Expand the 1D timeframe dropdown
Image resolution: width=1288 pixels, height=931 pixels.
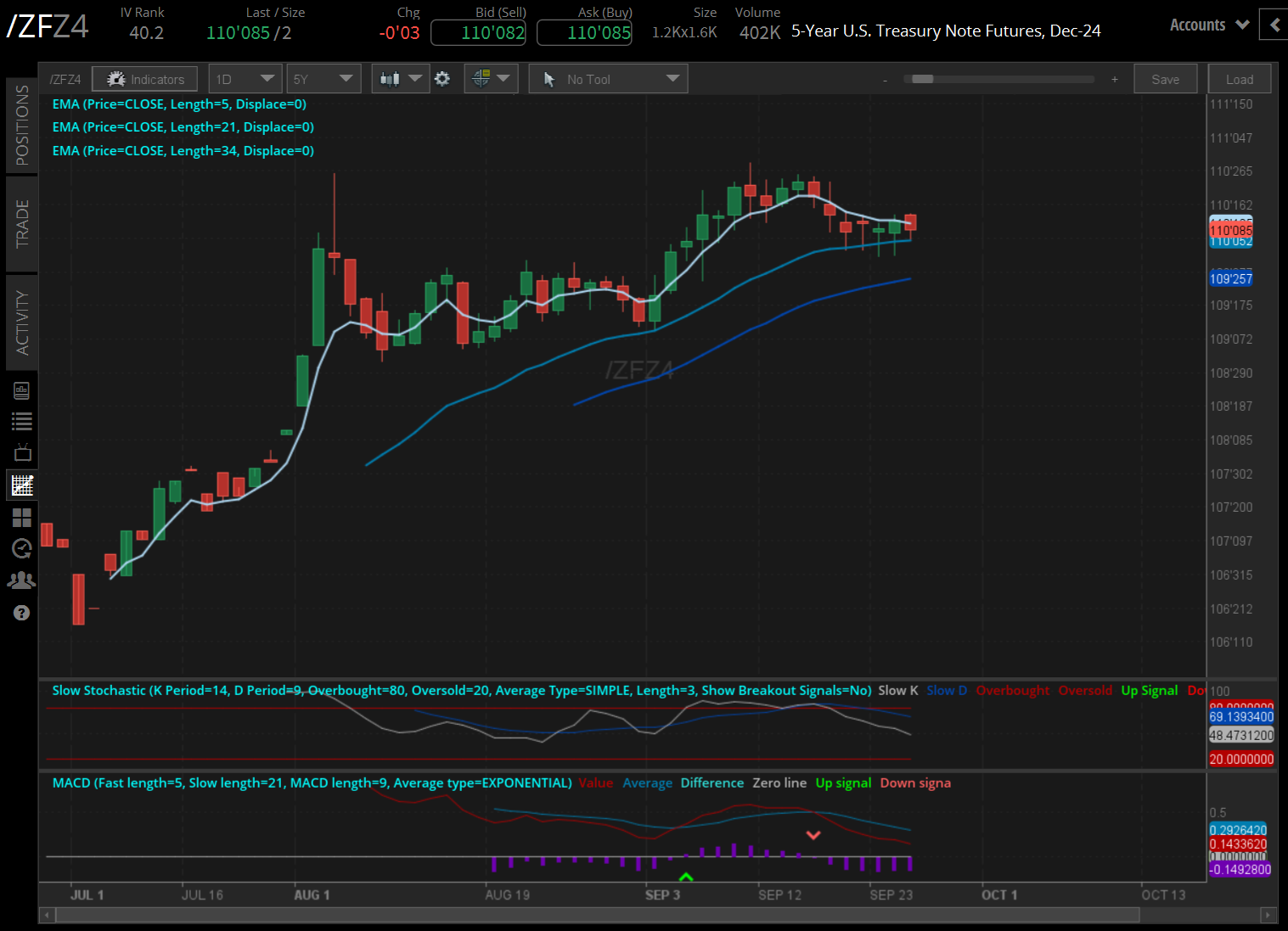(245, 79)
